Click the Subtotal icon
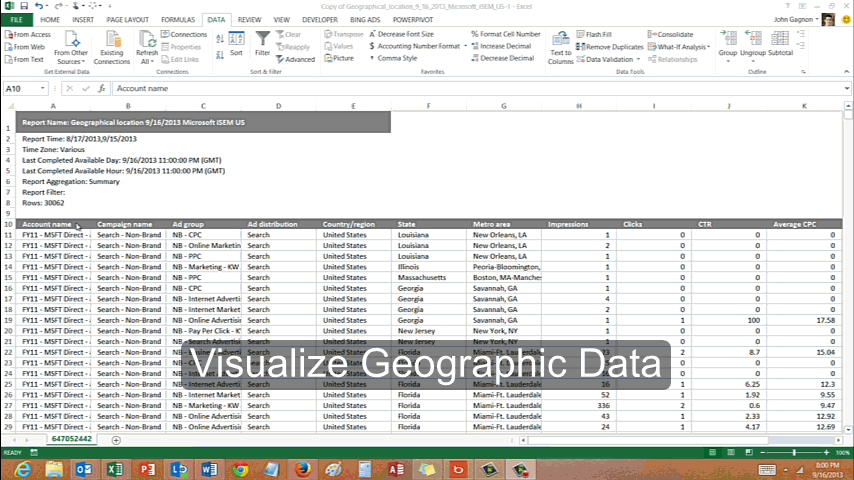 (x=780, y=44)
